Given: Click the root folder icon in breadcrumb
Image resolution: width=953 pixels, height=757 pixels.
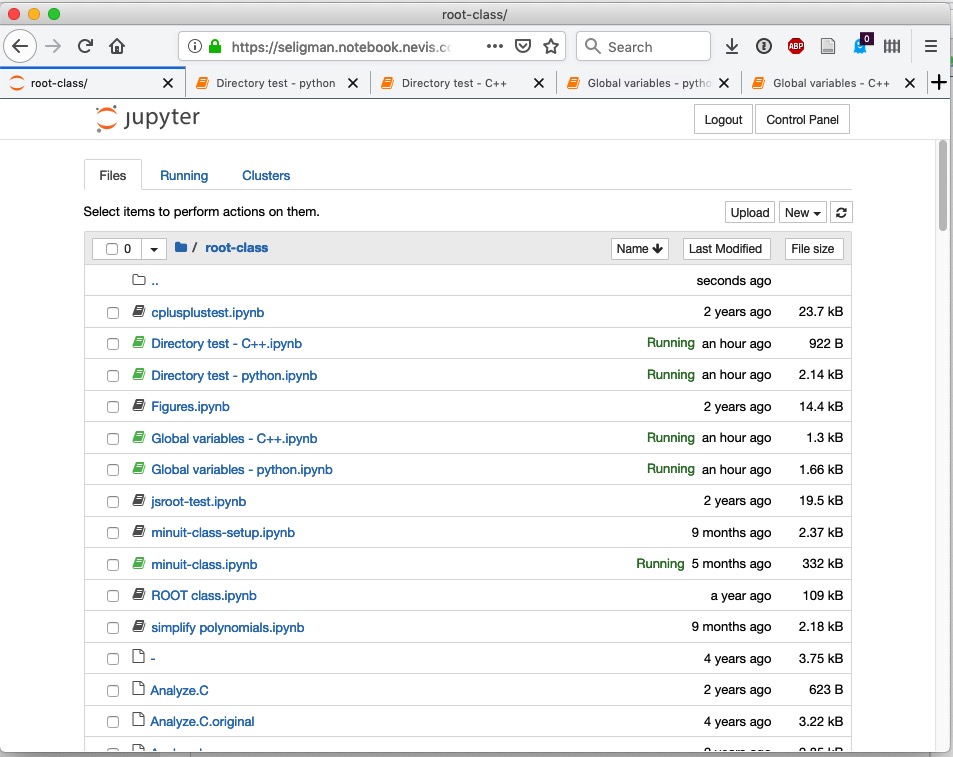Looking at the screenshot, I should [x=181, y=248].
